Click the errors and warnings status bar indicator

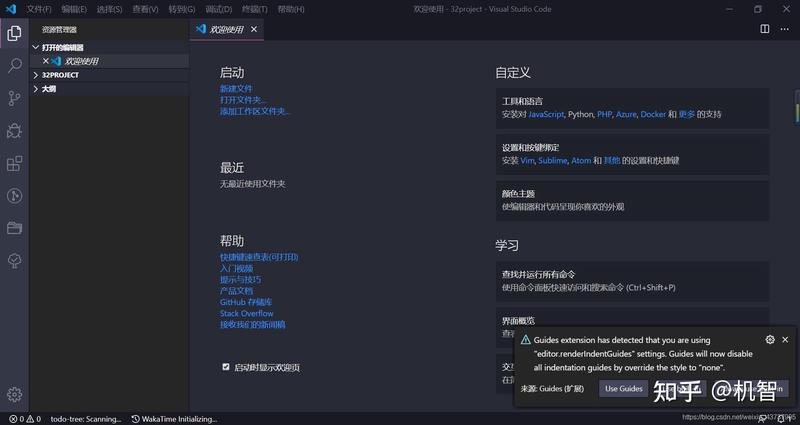(x=24, y=419)
